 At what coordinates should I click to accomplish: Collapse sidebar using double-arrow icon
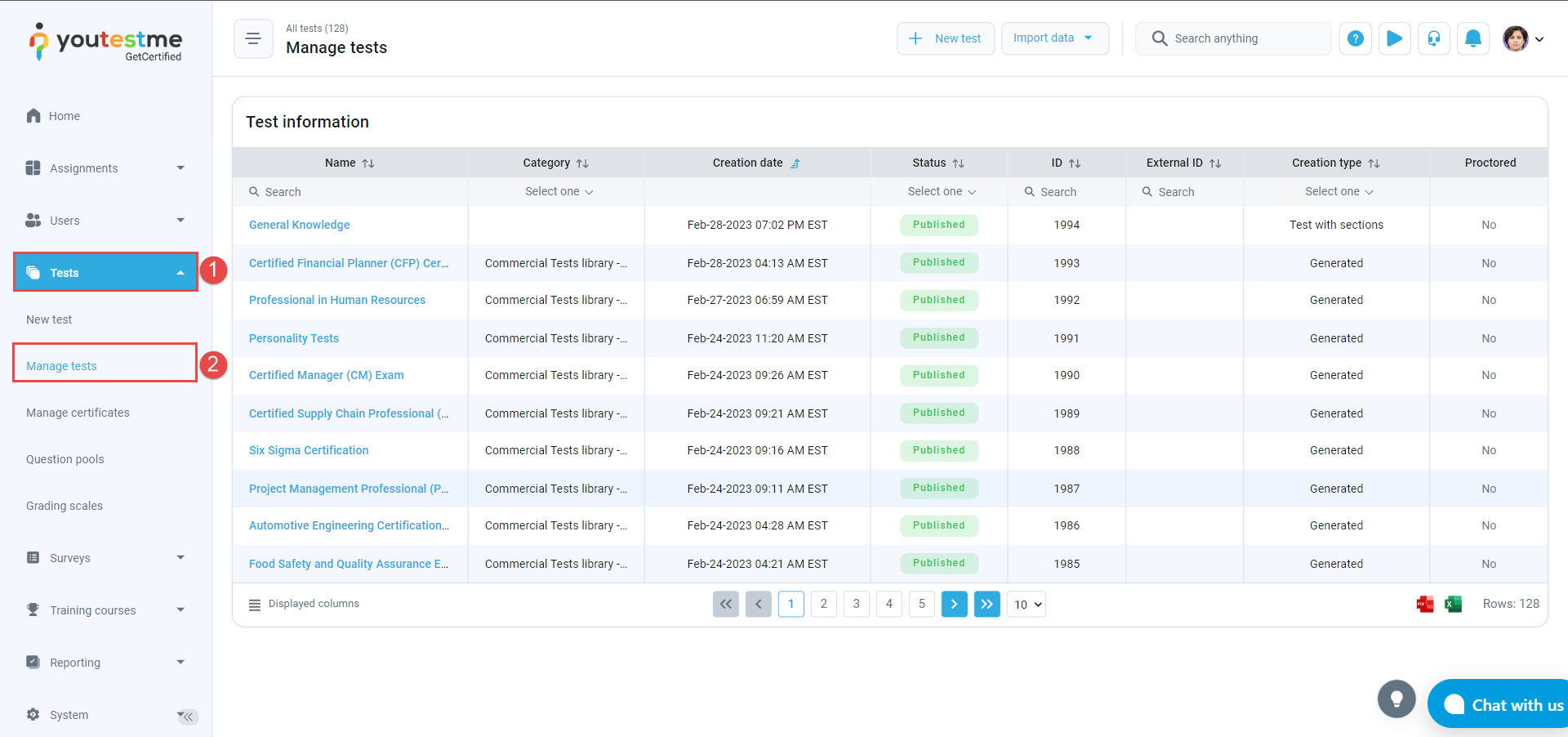(188, 717)
